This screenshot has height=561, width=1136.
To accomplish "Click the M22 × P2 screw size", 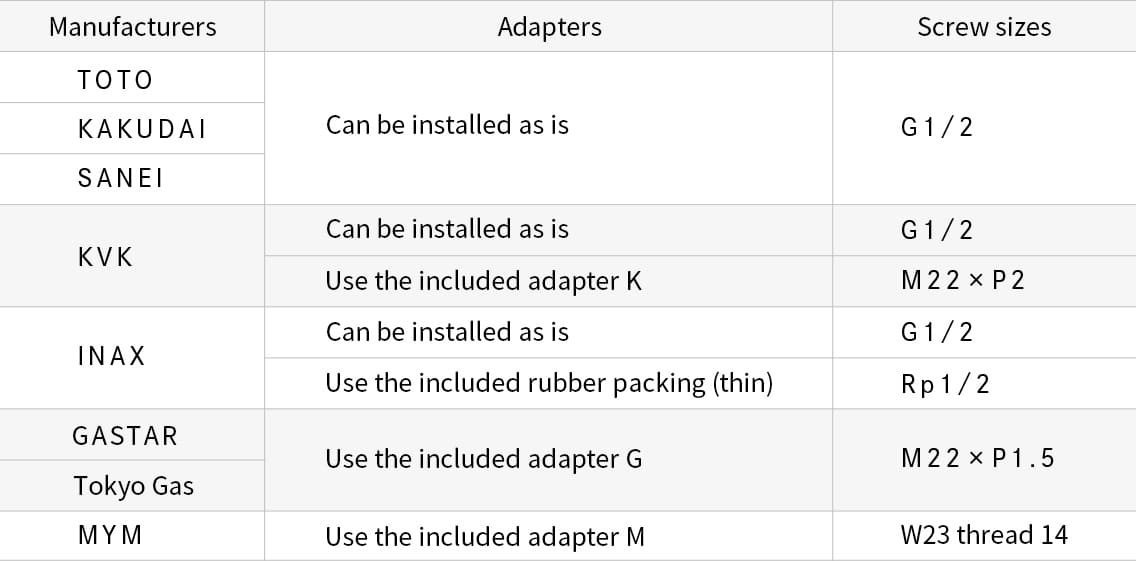I will (963, 281).
